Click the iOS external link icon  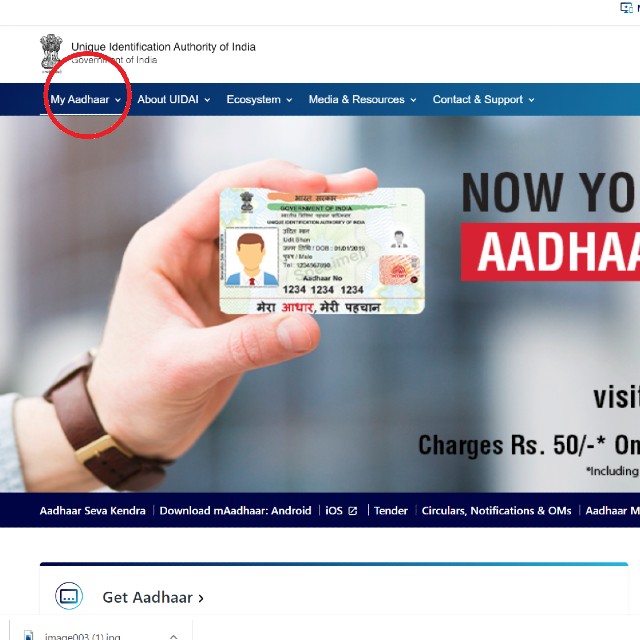353,511
